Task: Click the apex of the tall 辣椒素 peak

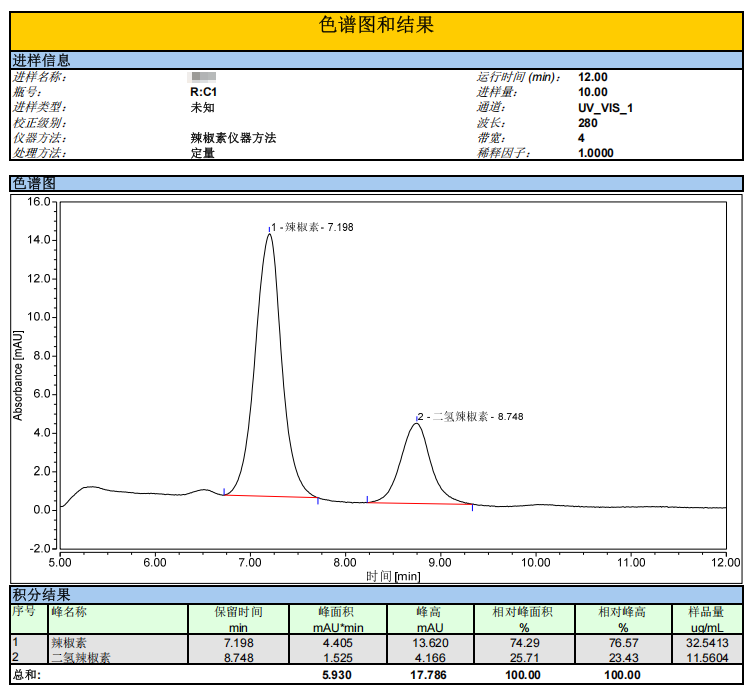Action: click(x=269, y=234)
